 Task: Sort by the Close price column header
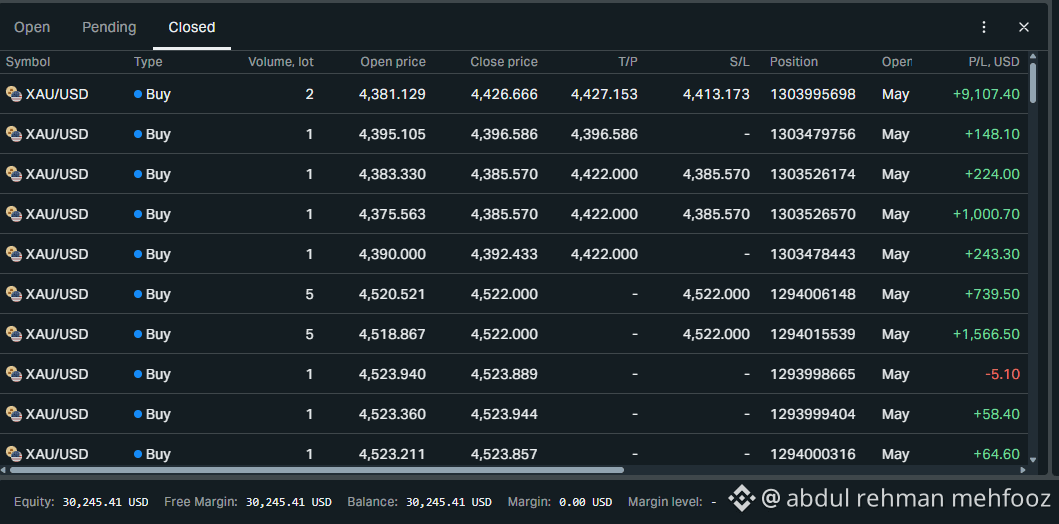tap(504, 62)
